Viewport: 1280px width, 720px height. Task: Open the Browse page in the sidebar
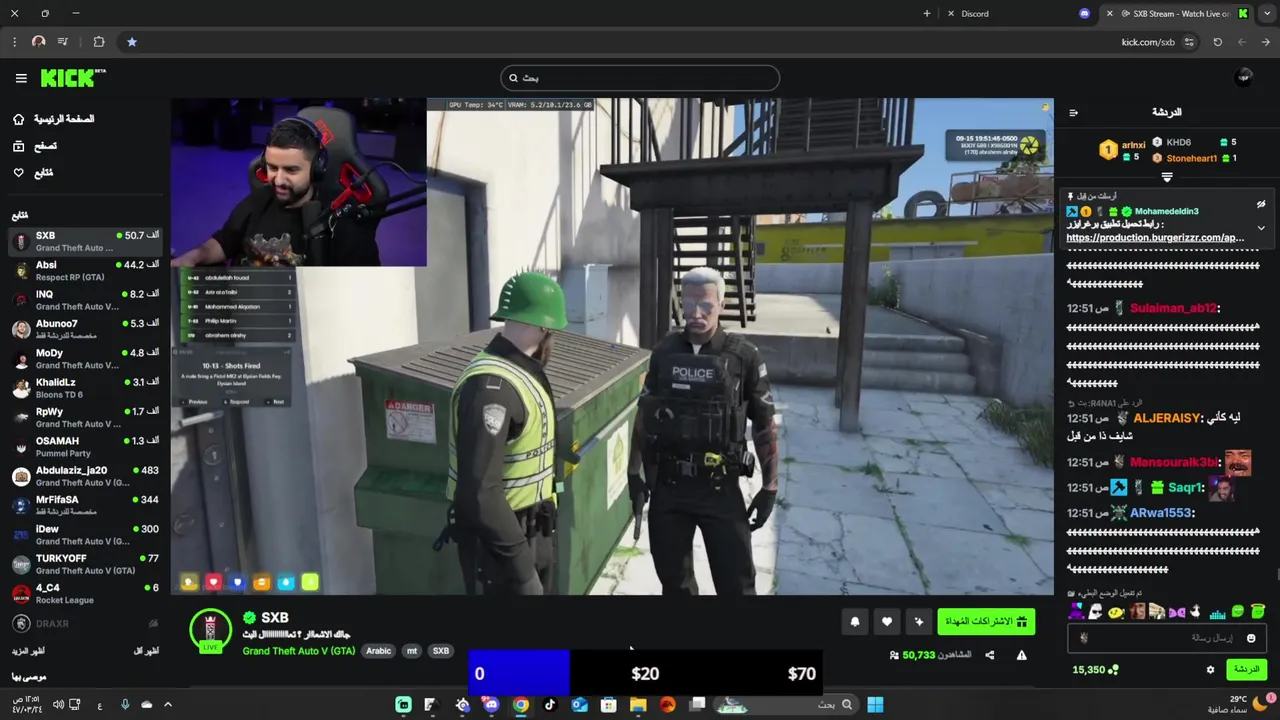pyautogui.click(x=35, y=146)
